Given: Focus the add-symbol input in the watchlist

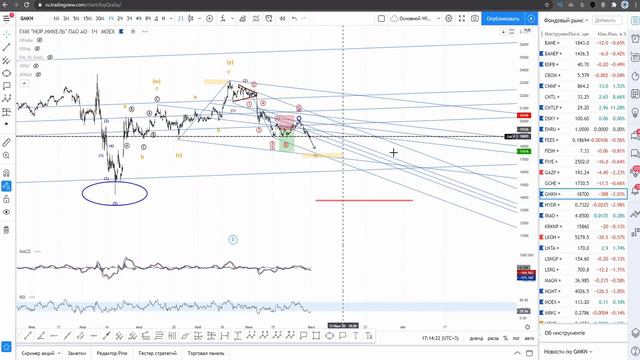Looking at the screenshot, I should pos(607,20).
